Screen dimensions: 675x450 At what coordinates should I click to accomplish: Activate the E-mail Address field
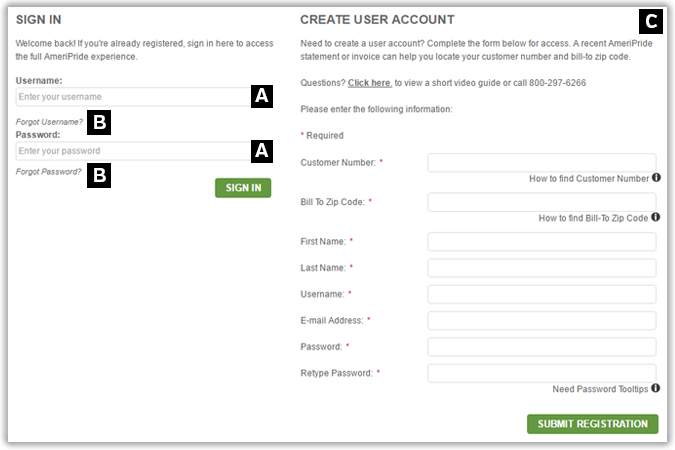(541, 320)
